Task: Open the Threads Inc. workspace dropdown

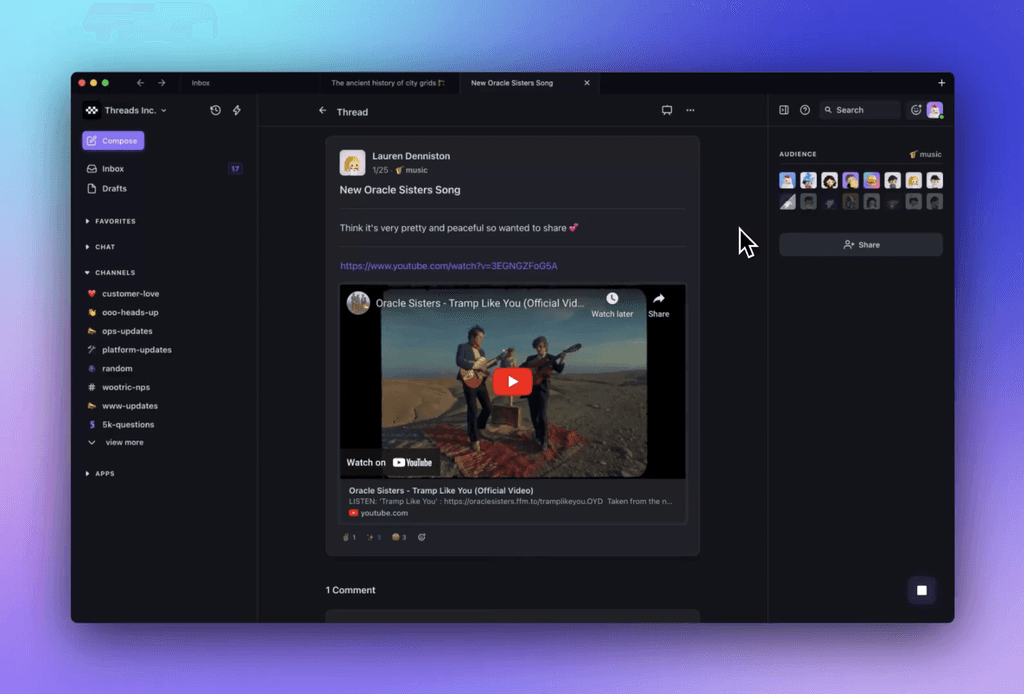Action: 136,110
